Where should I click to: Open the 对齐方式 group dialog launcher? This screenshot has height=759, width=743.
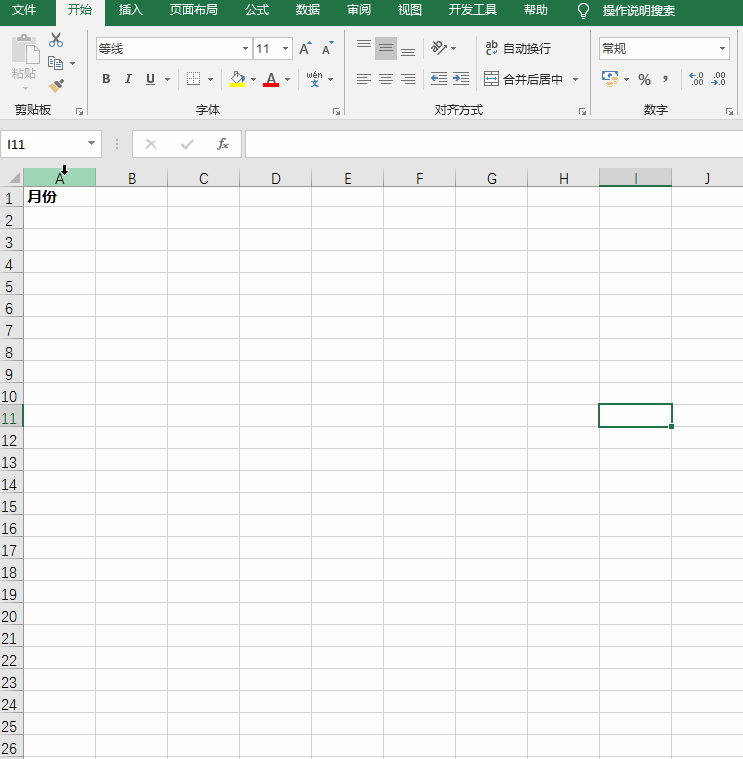click(582, 112)
